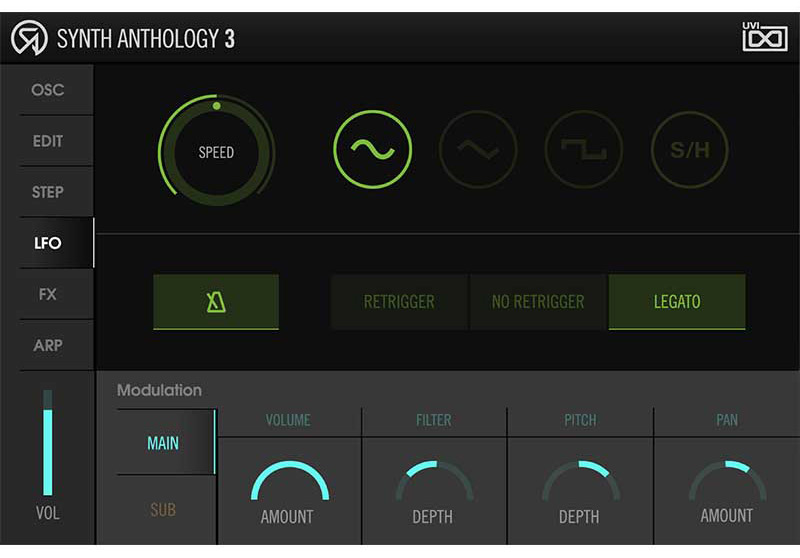Click the Synth Anthology circular logo
800x558 pixels.
click(29, 38)
